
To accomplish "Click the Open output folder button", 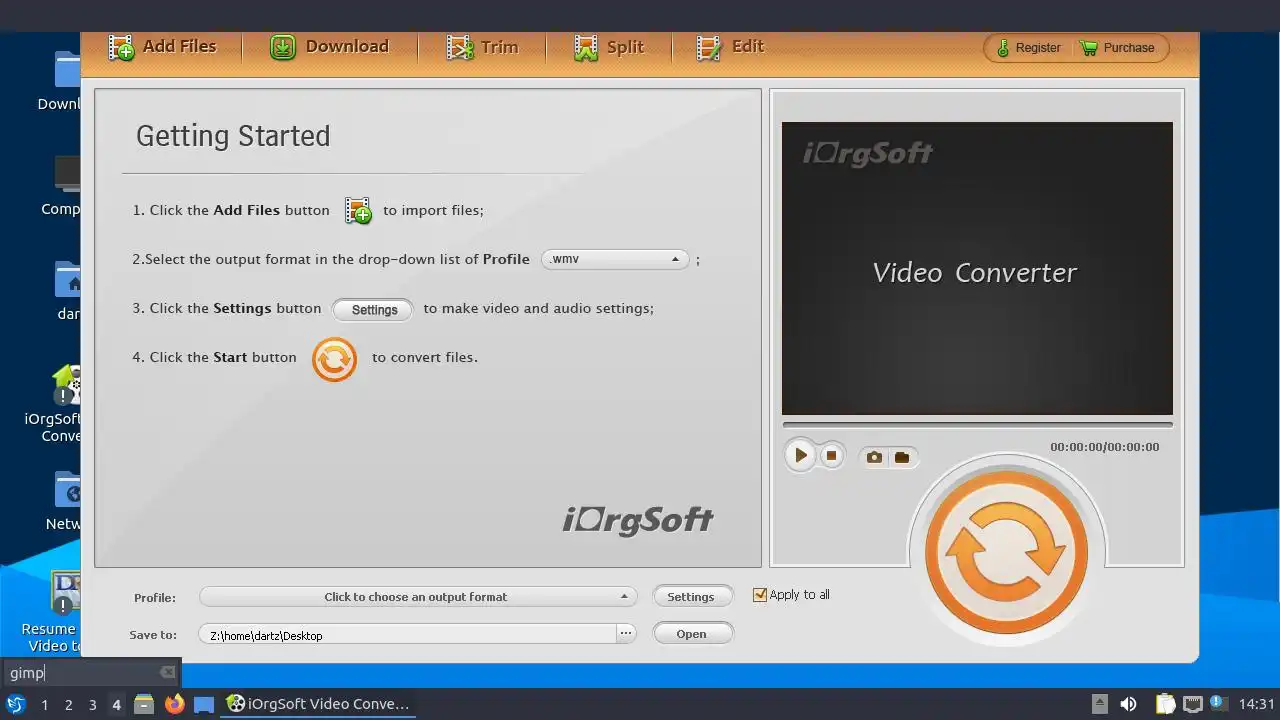I will click(691, 634).
